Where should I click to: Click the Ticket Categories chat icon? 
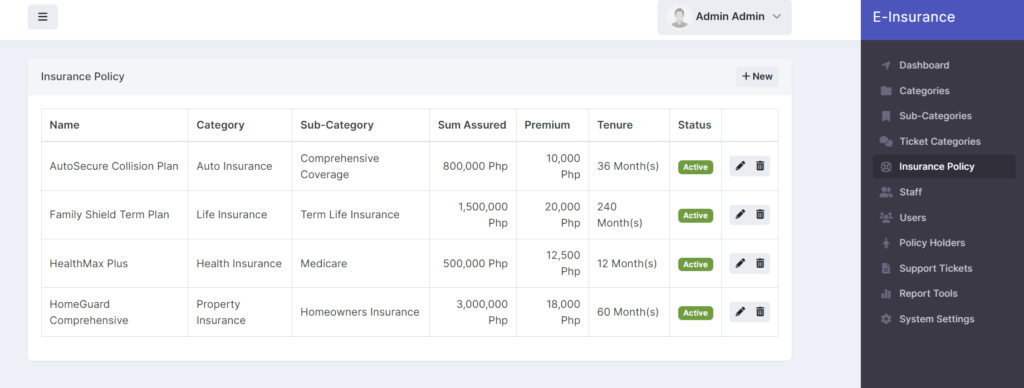tap(886, 141)
